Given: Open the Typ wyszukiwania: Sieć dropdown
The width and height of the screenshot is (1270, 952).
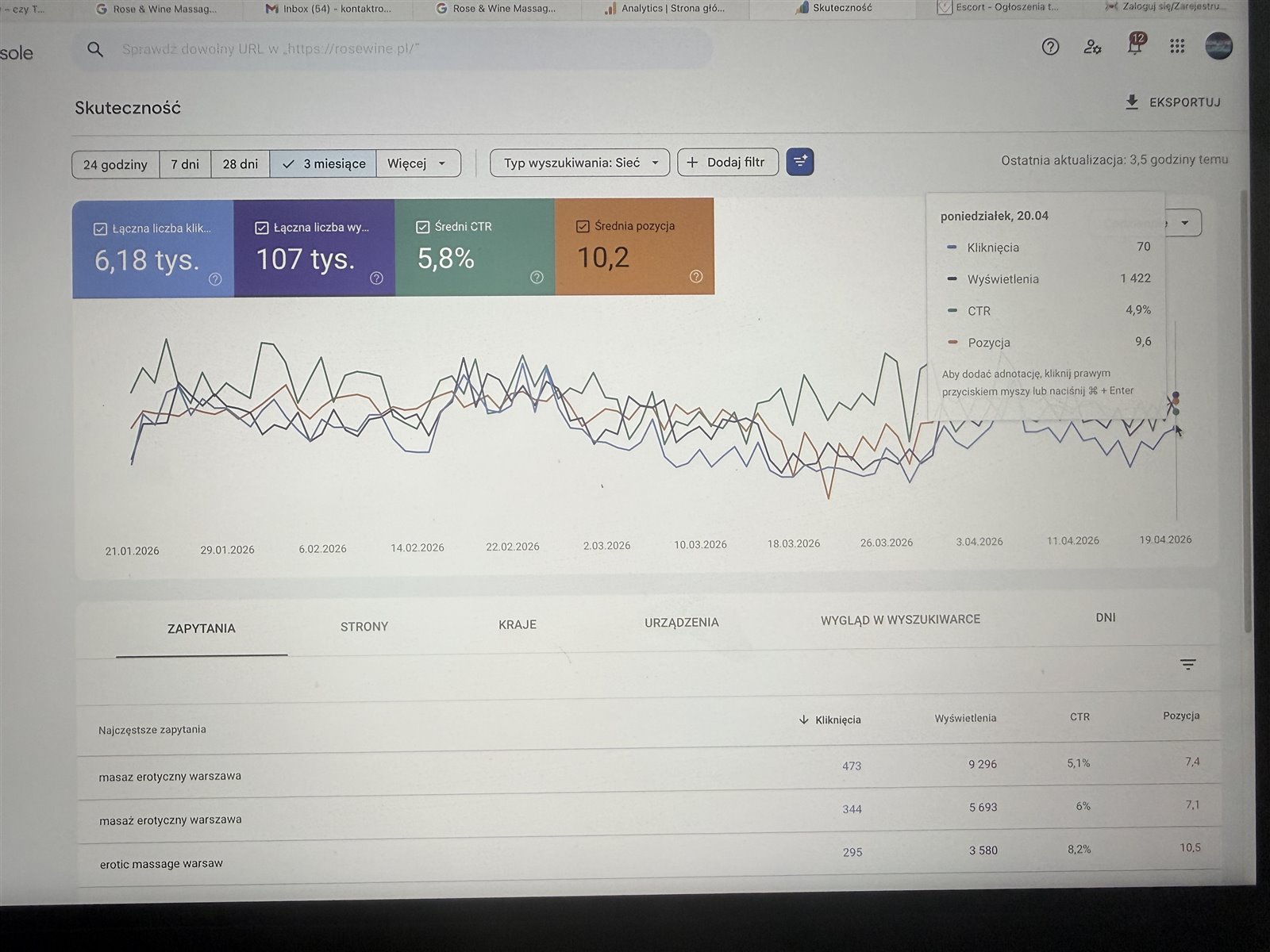Looking at the screenshot, I should [580, 163].
